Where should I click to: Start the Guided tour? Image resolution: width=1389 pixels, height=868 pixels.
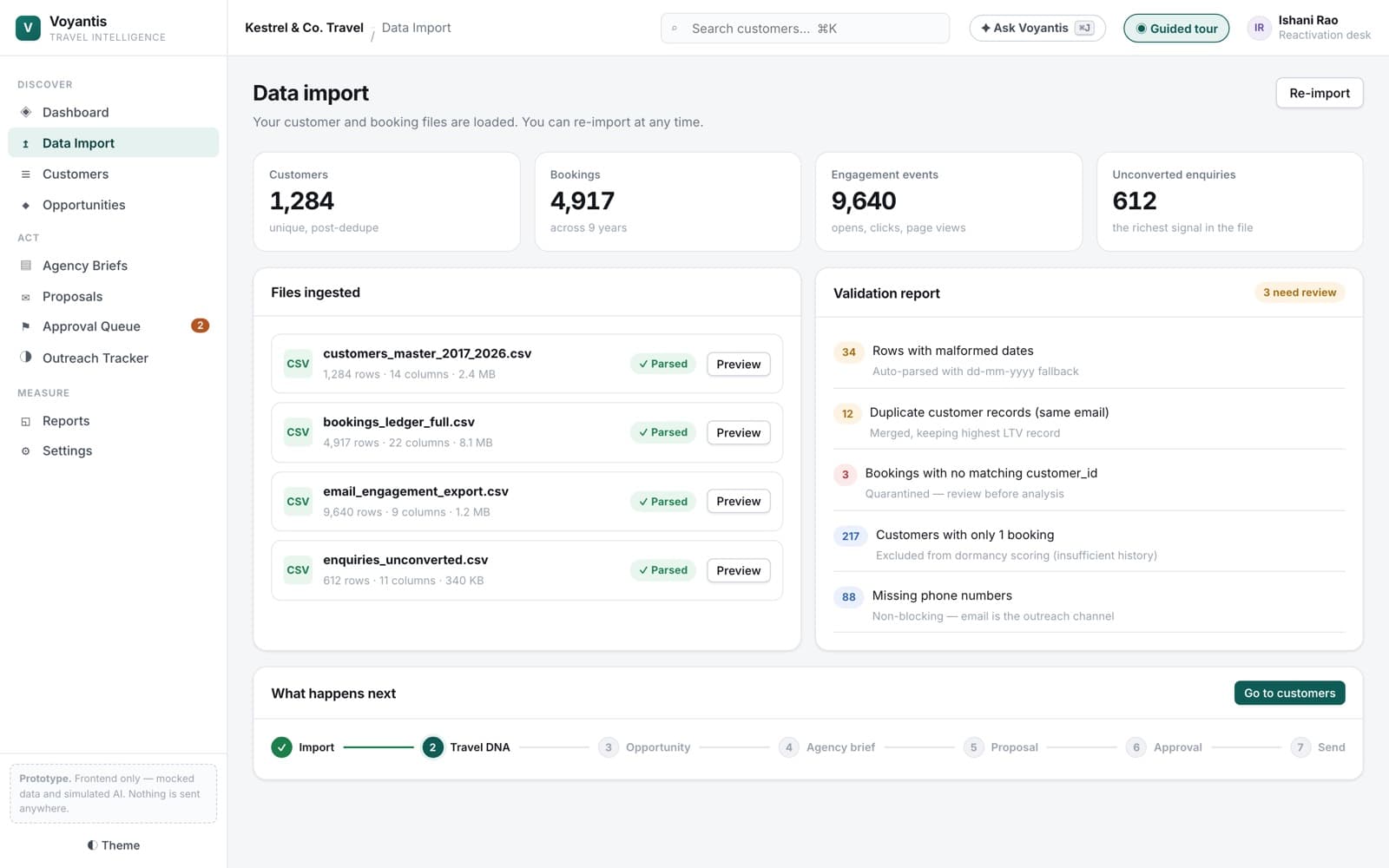1176,29
